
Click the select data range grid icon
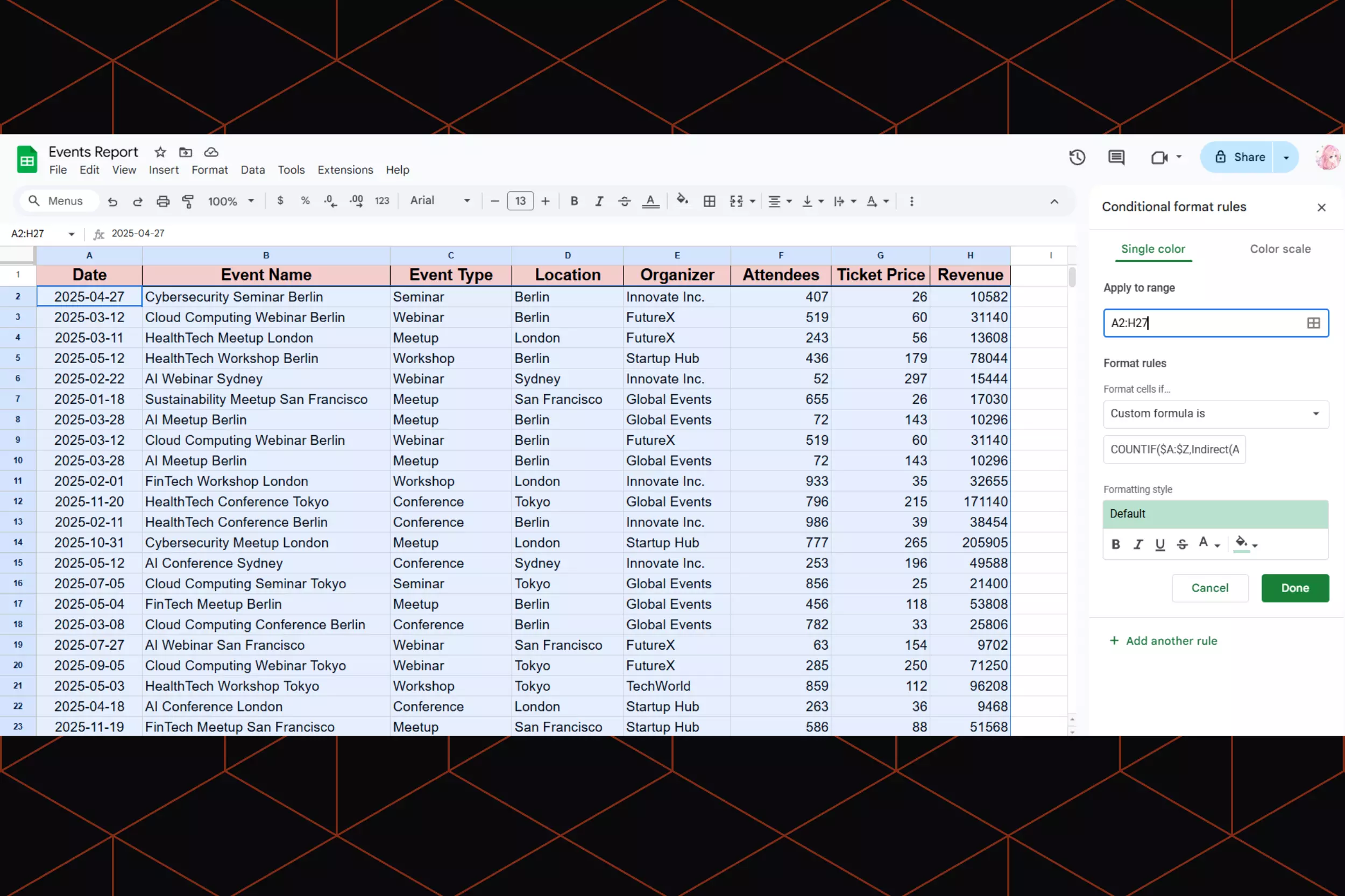1313,323
